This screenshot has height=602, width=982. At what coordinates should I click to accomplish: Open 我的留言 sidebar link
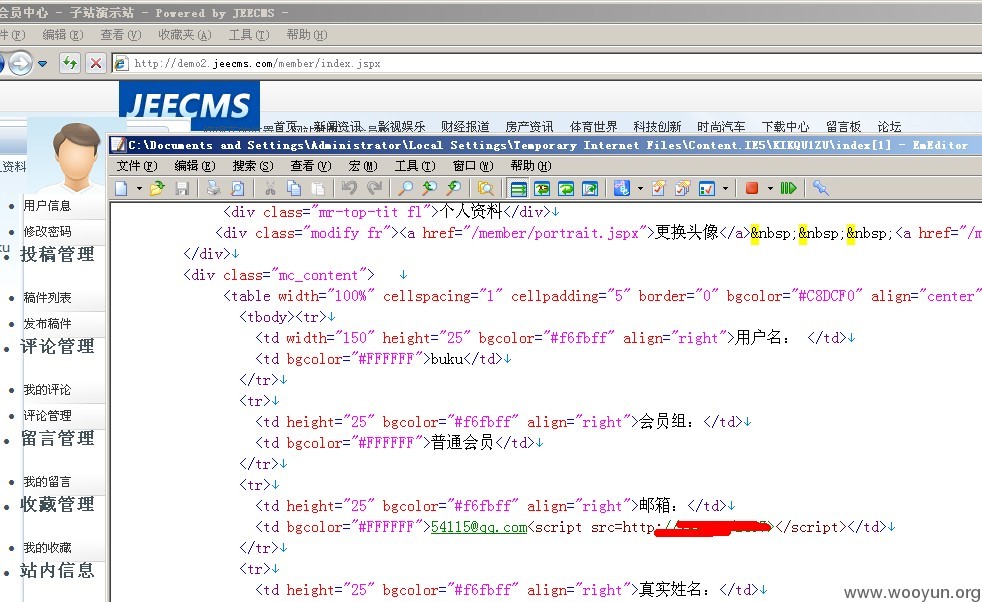pos(47,482)
